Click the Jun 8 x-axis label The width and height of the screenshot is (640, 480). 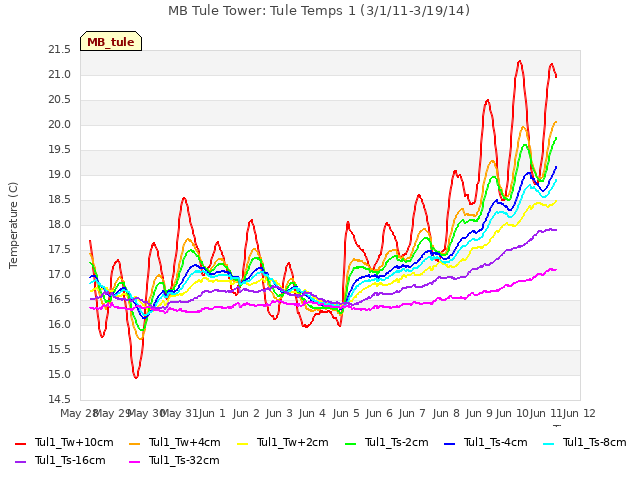(x=446, y=413)
